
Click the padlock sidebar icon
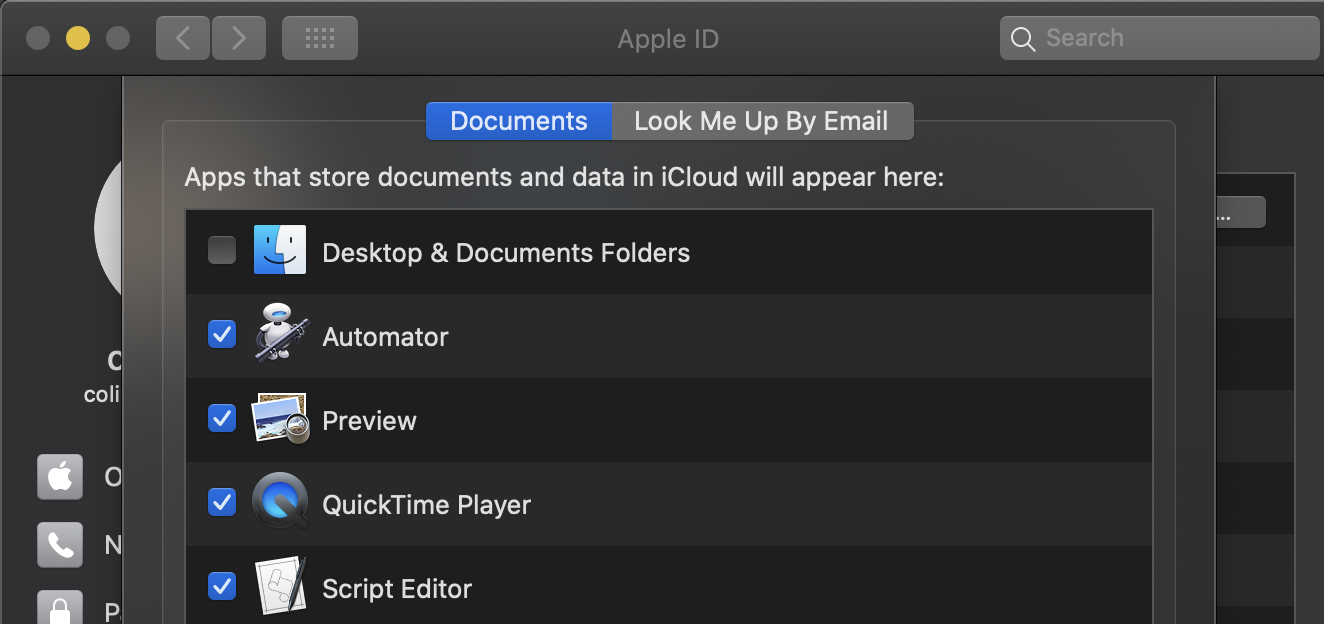(60, 609)
